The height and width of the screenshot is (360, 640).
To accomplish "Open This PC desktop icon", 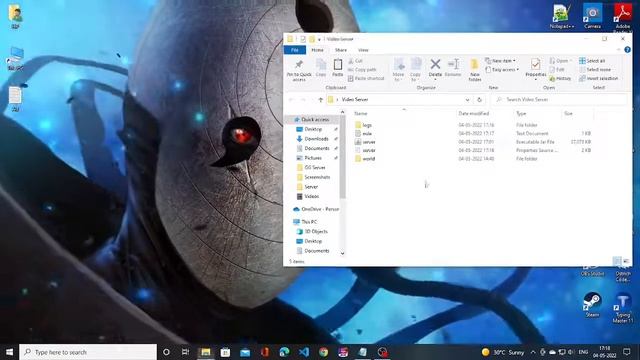I will click(16, 58).
